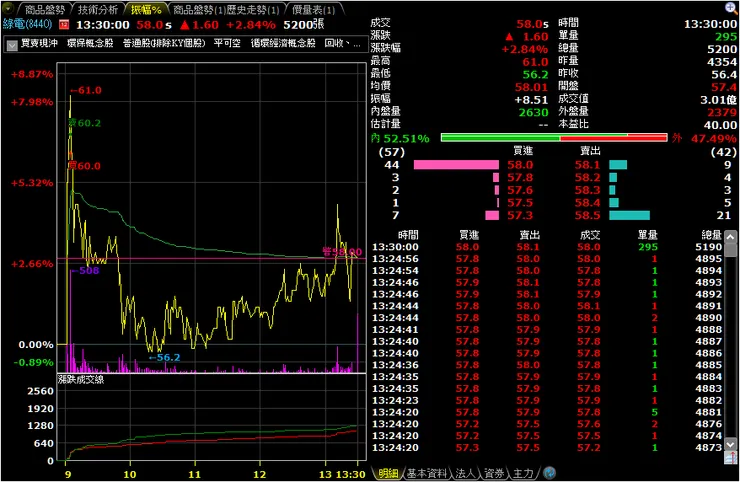Click the 最低 56.2 value
The image size is (740, 482).
click(x=535, y=75)
